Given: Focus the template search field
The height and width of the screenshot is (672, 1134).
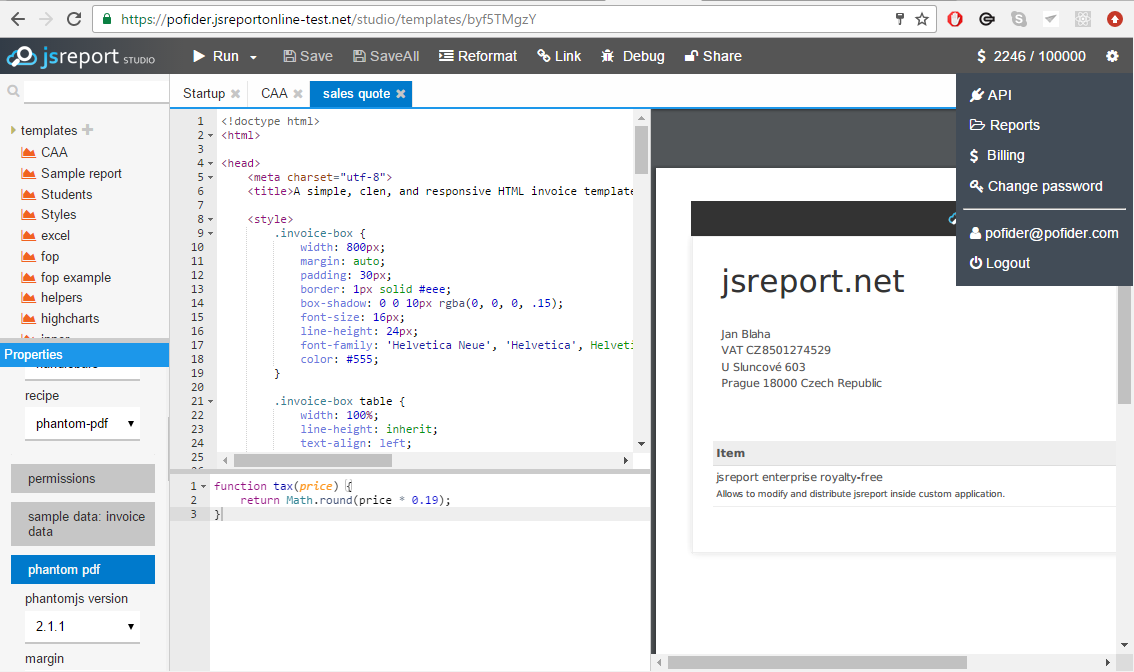Looking at the screenshot, I should click(x=96, y=92).
